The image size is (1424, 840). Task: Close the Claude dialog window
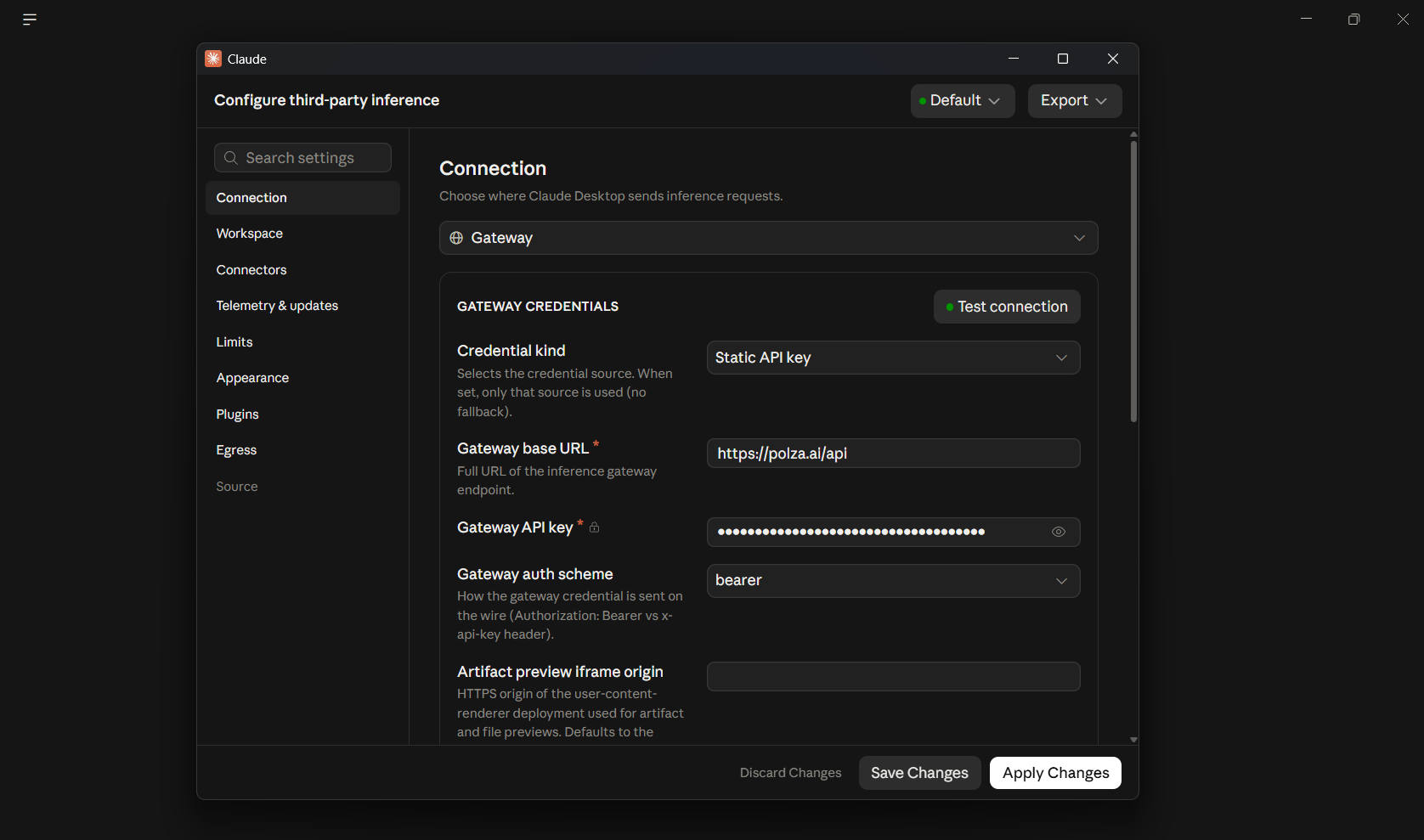click(1113, 59)
